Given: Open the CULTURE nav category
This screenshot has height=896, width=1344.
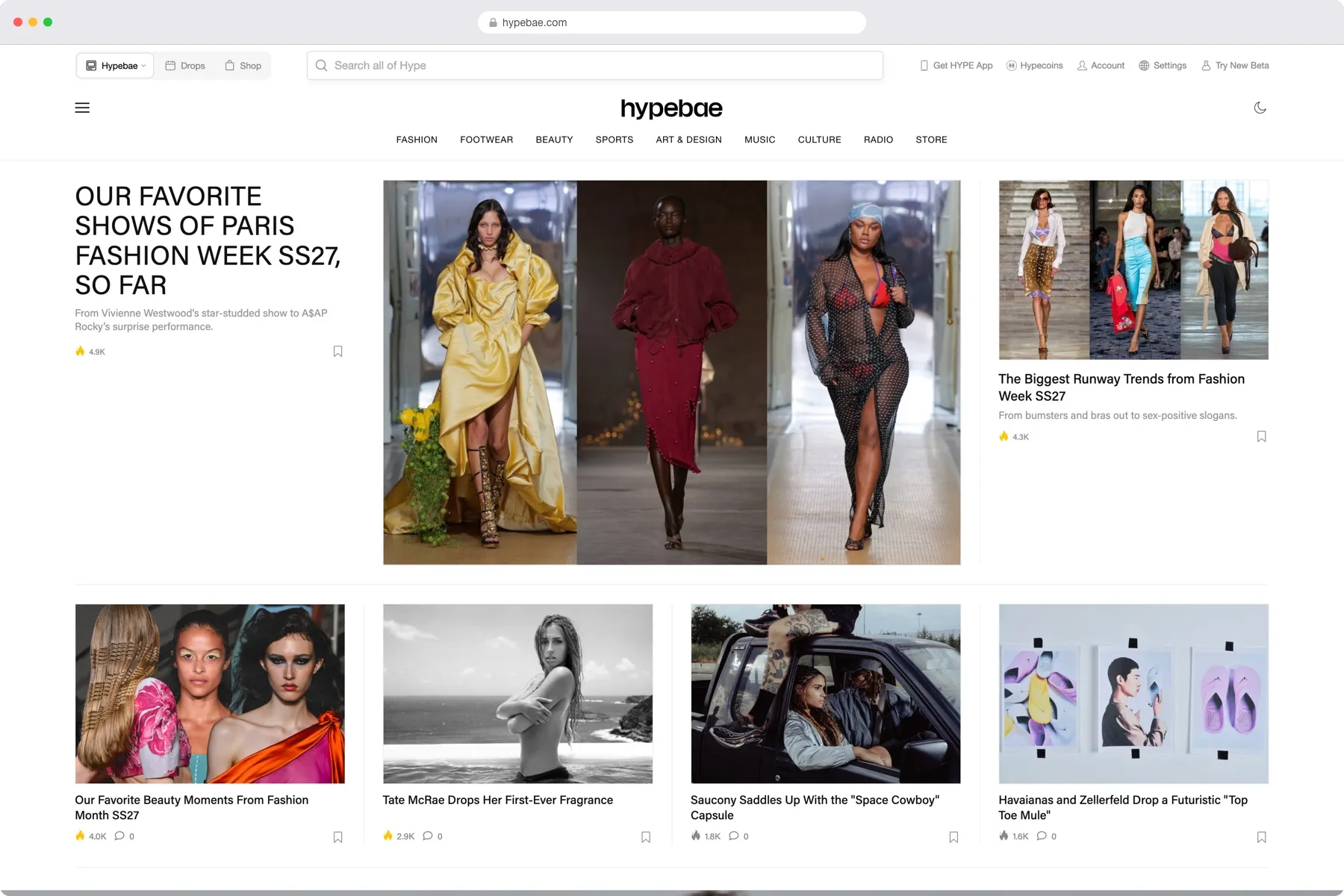Looking at the screenshot, I should click(819, 140).
